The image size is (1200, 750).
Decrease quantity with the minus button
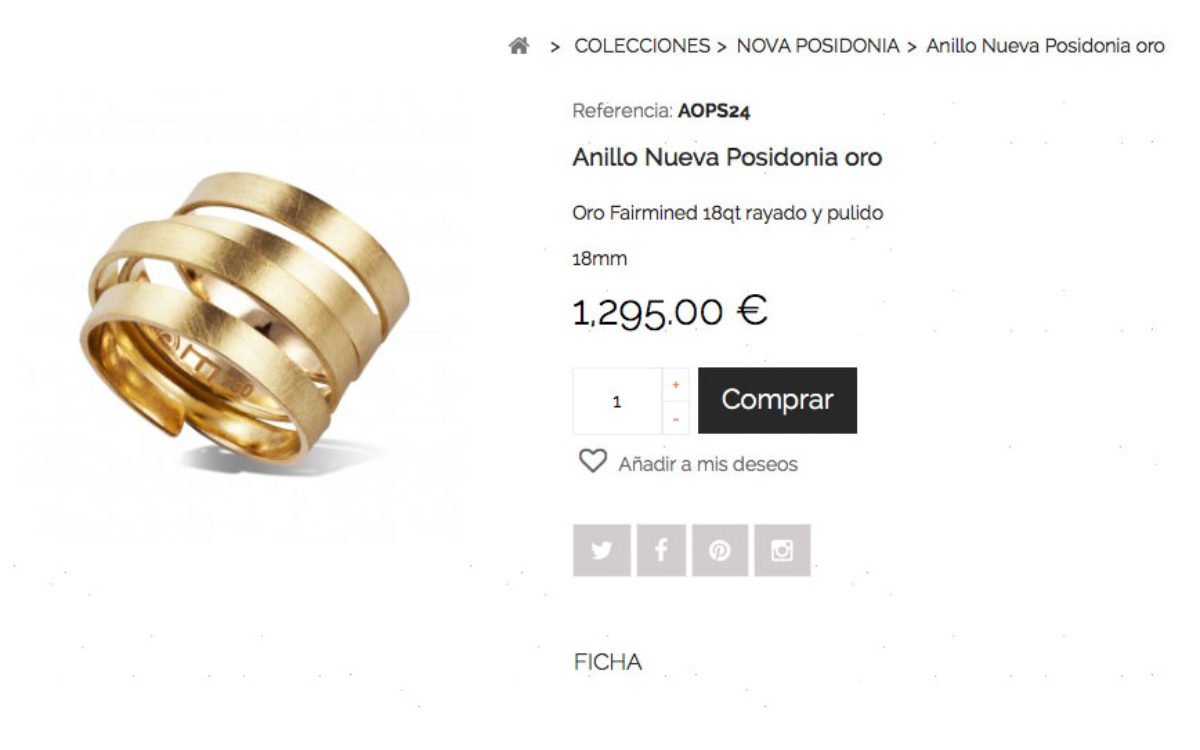coord(676,418)
